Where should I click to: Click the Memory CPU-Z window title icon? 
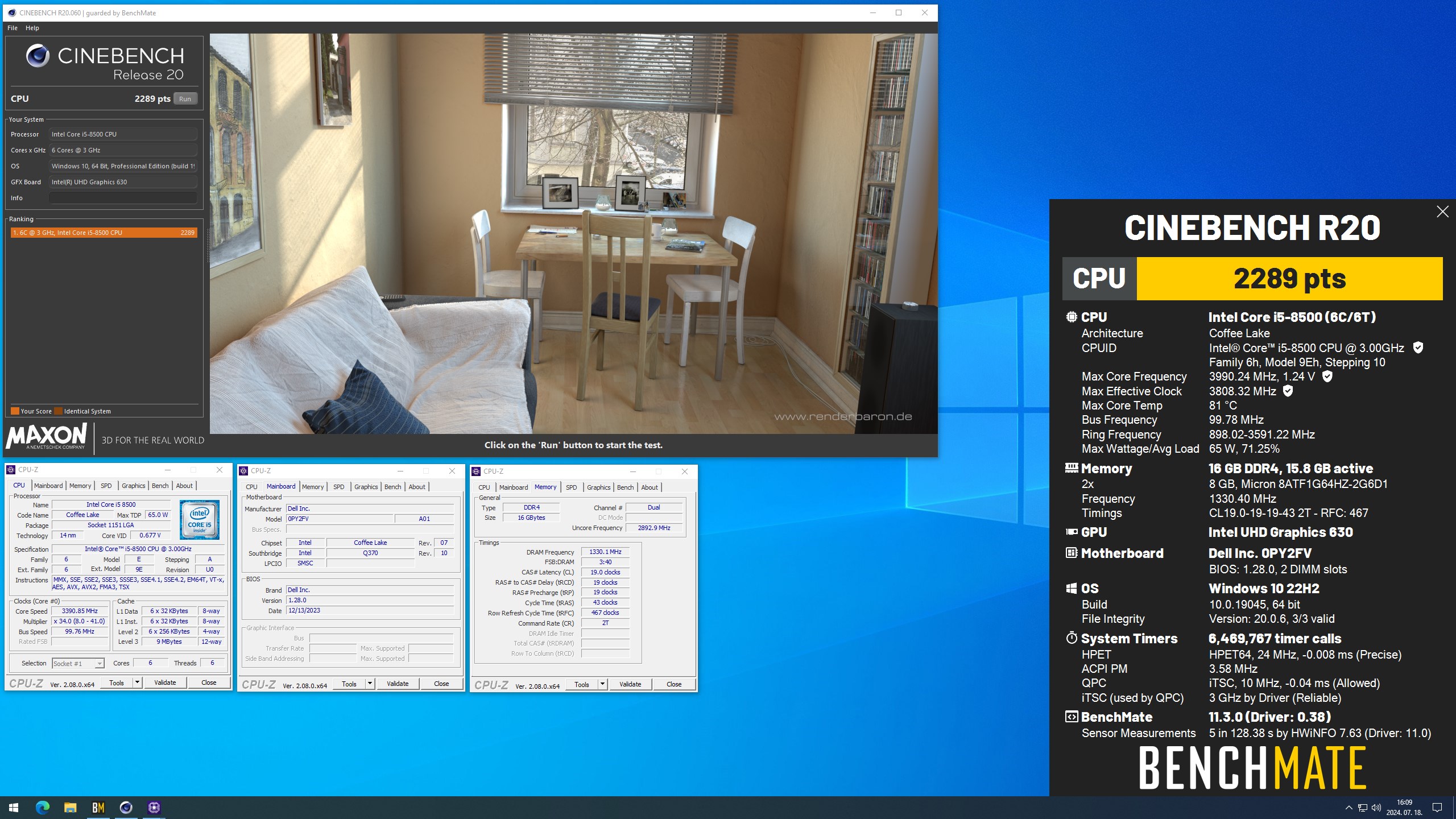(x=476, y=471)
